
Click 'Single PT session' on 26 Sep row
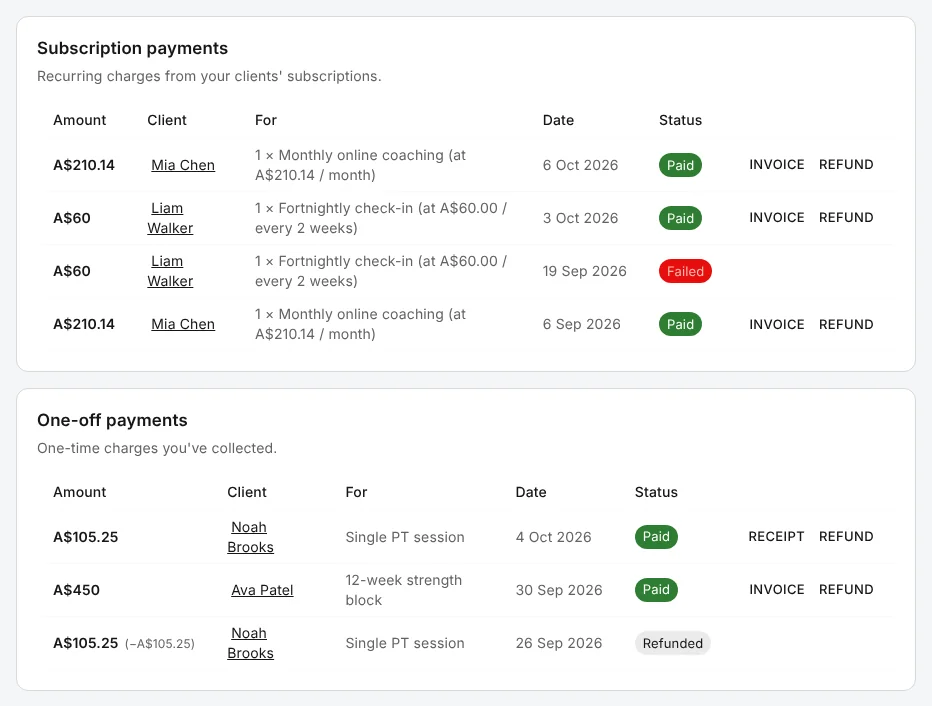[405, 643]
